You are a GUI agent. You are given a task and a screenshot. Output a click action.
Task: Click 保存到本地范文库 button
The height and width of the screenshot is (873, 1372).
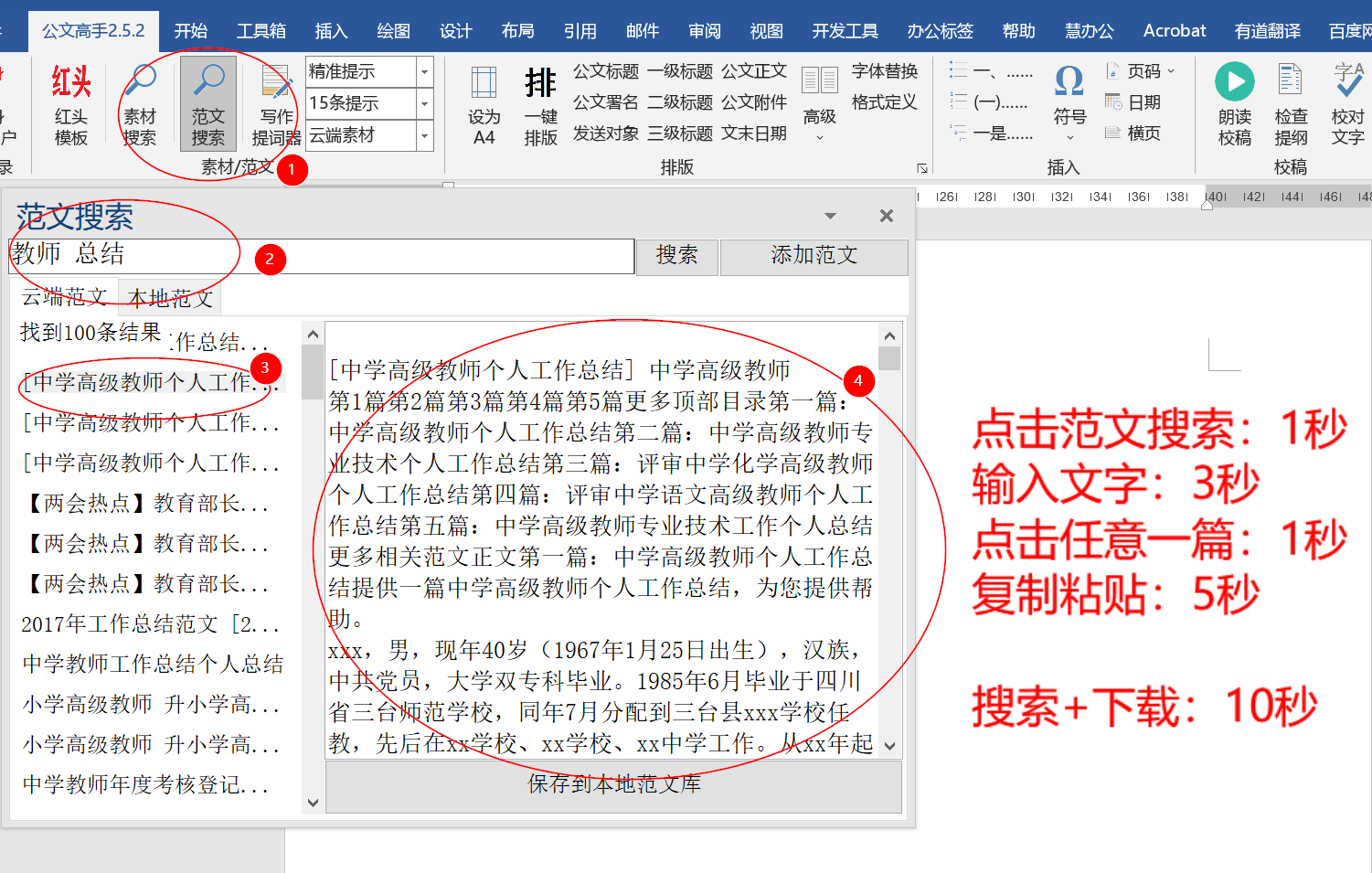613,785
